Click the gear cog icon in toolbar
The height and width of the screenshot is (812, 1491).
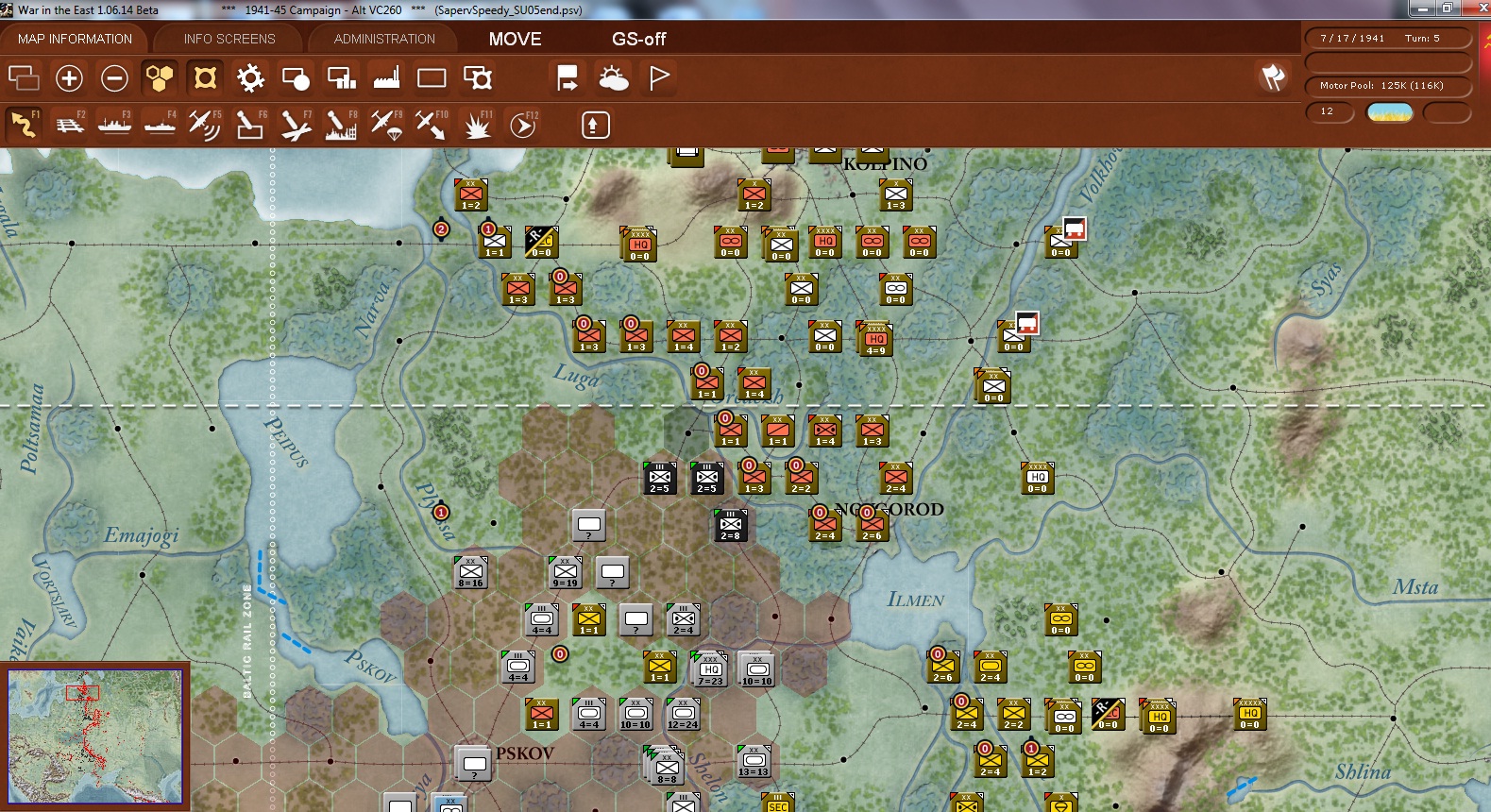point(250,77)
